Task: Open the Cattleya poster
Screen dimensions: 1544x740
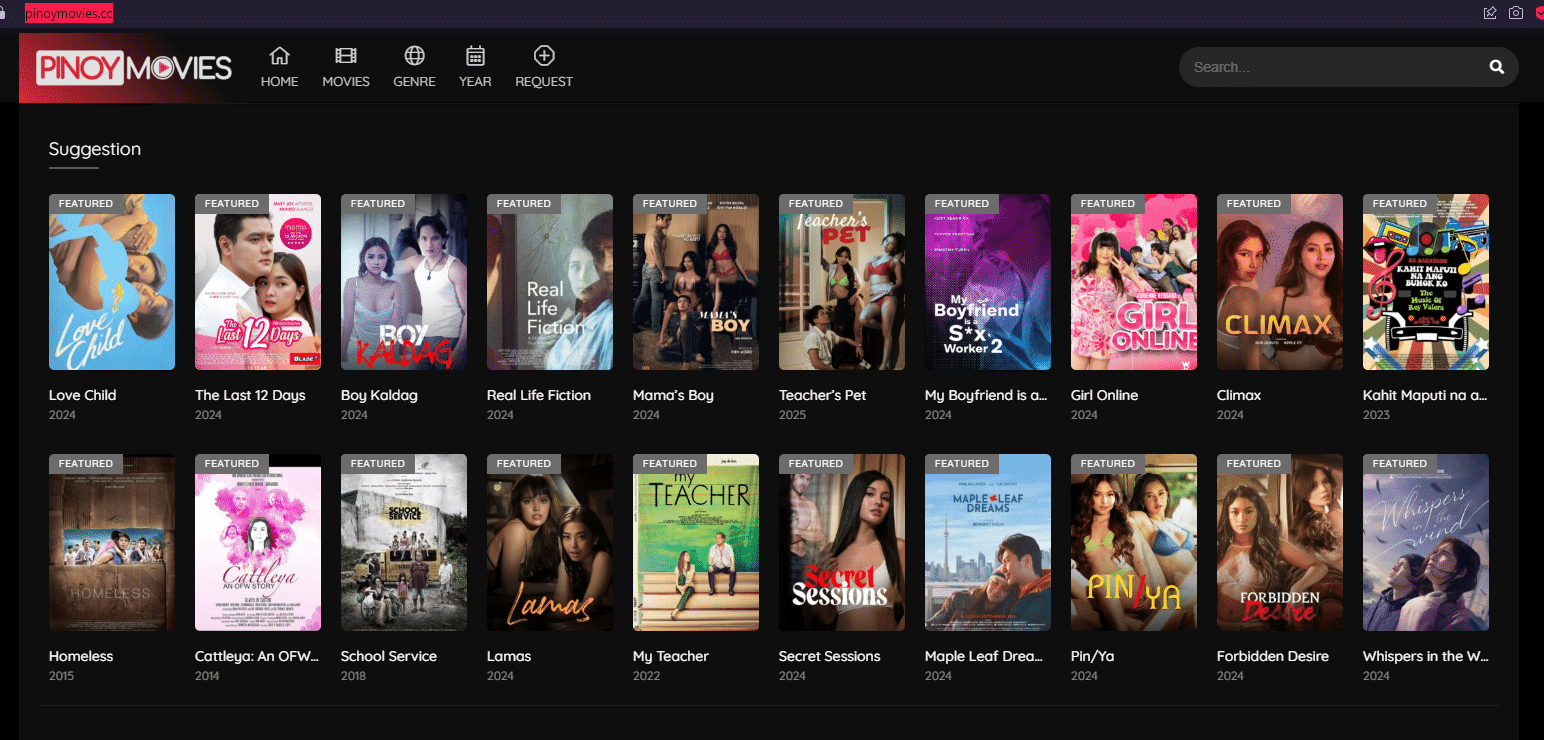Action: pos(258,543)
